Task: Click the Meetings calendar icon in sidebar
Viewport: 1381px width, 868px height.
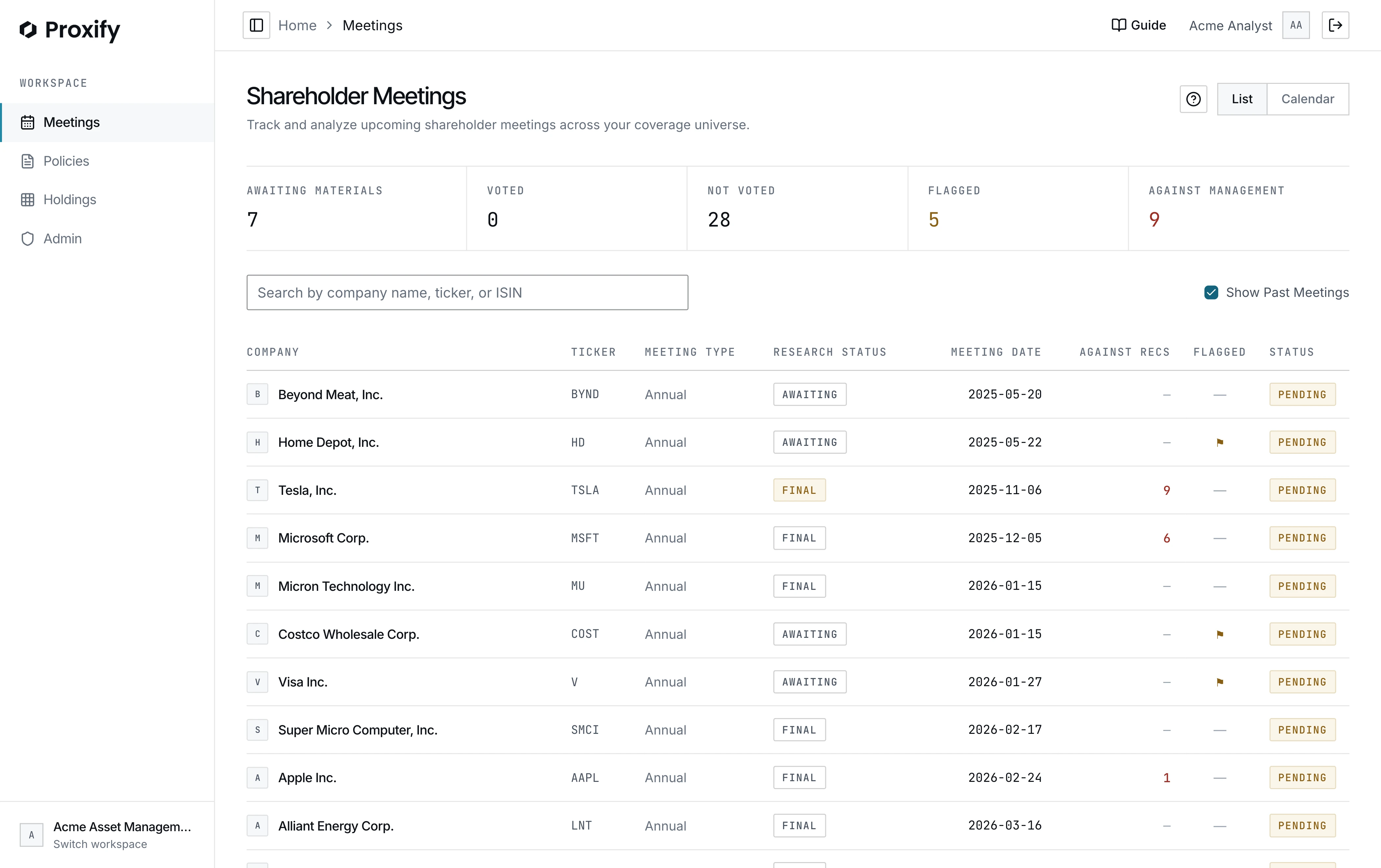Action: [28, 122]
